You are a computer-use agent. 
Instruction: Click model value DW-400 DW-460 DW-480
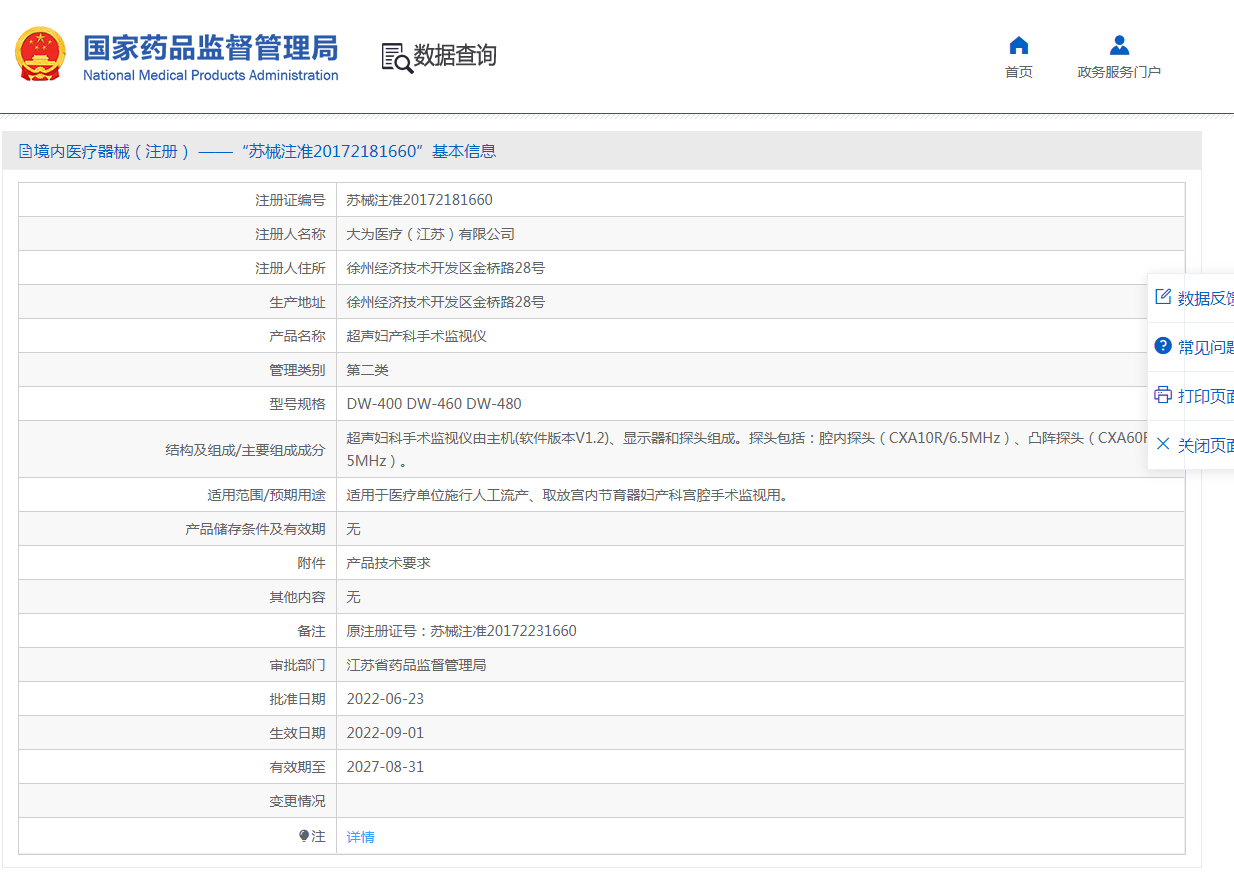click(x=434, y=404)
